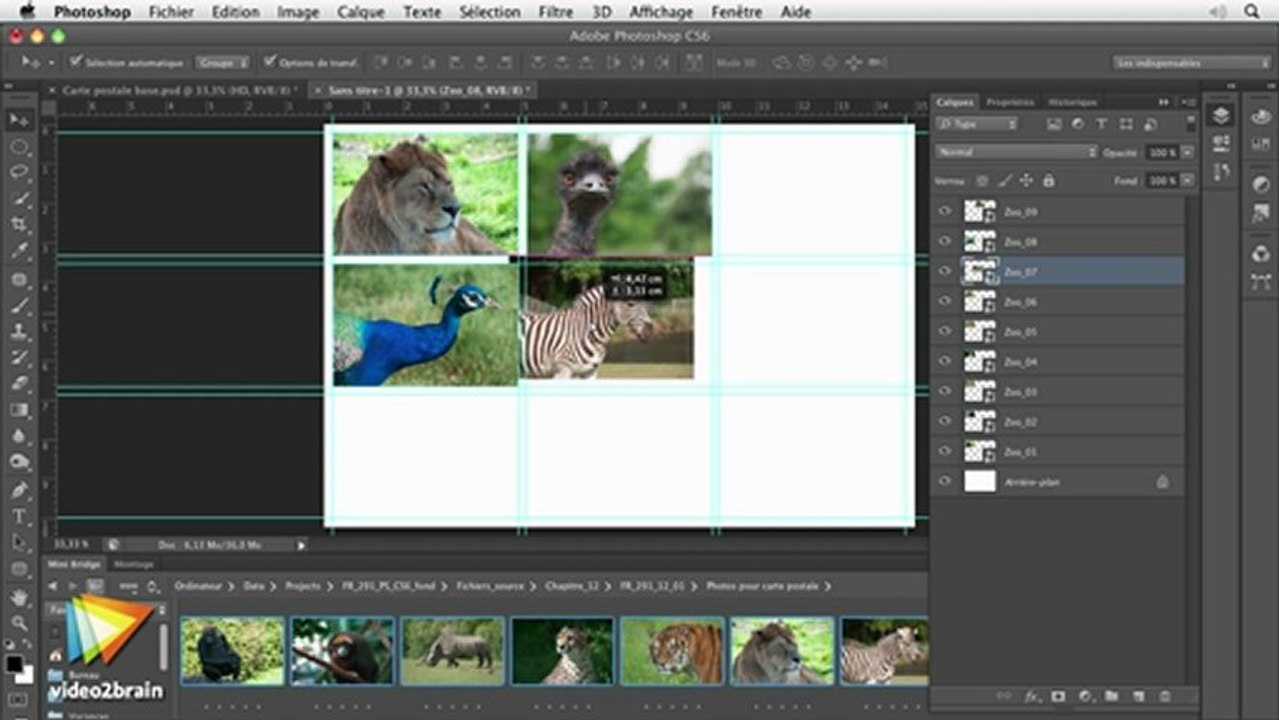Select the Clone Stamp tool
Viewport: 1279px width, 720px height.
[x=19, y=331]
